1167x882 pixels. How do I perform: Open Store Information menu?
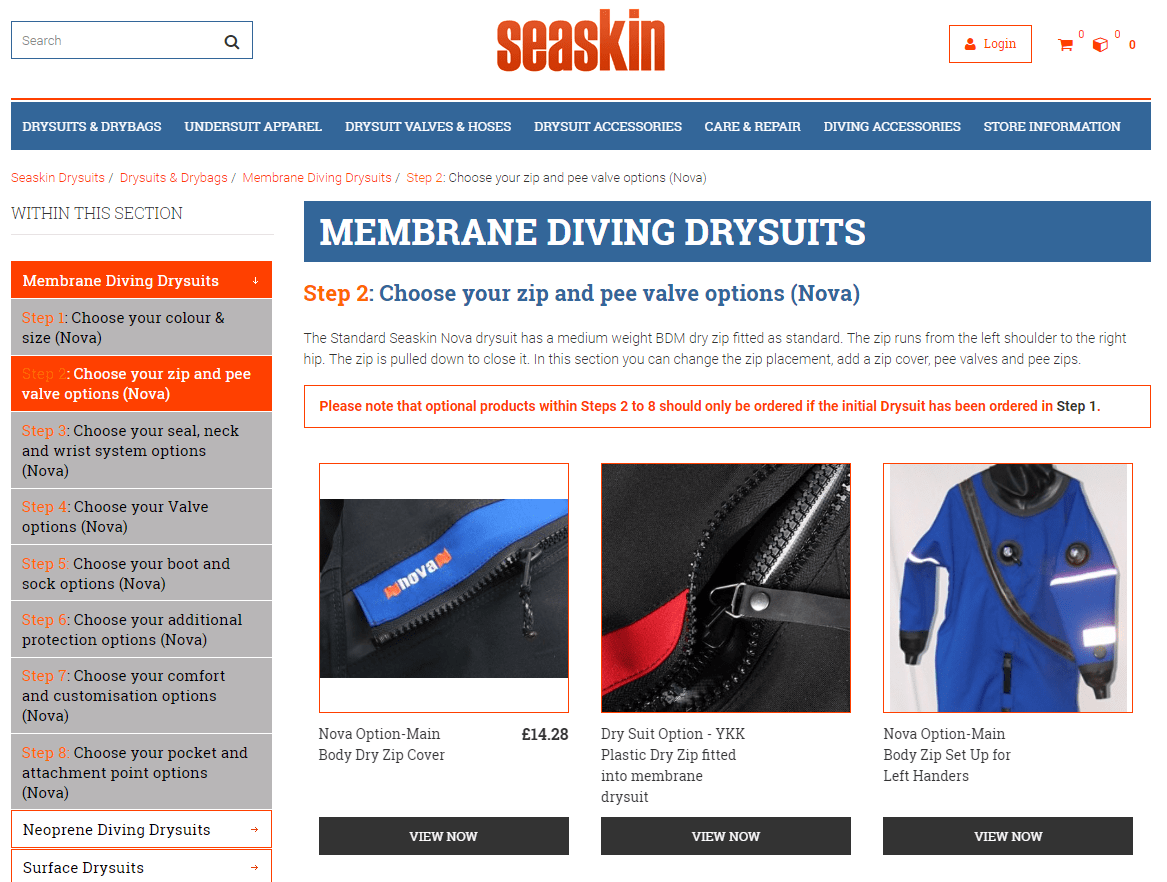coord(1052,127)
